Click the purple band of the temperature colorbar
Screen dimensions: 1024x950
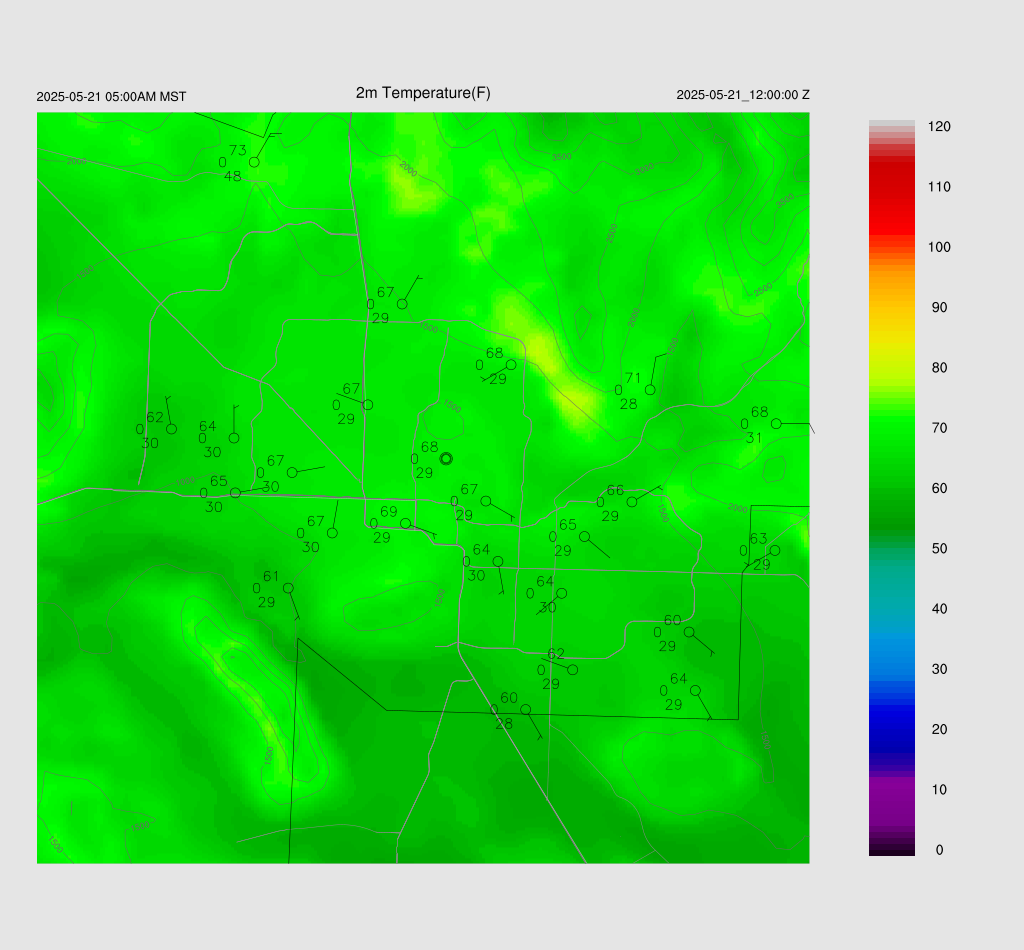(x=891, y=802)
